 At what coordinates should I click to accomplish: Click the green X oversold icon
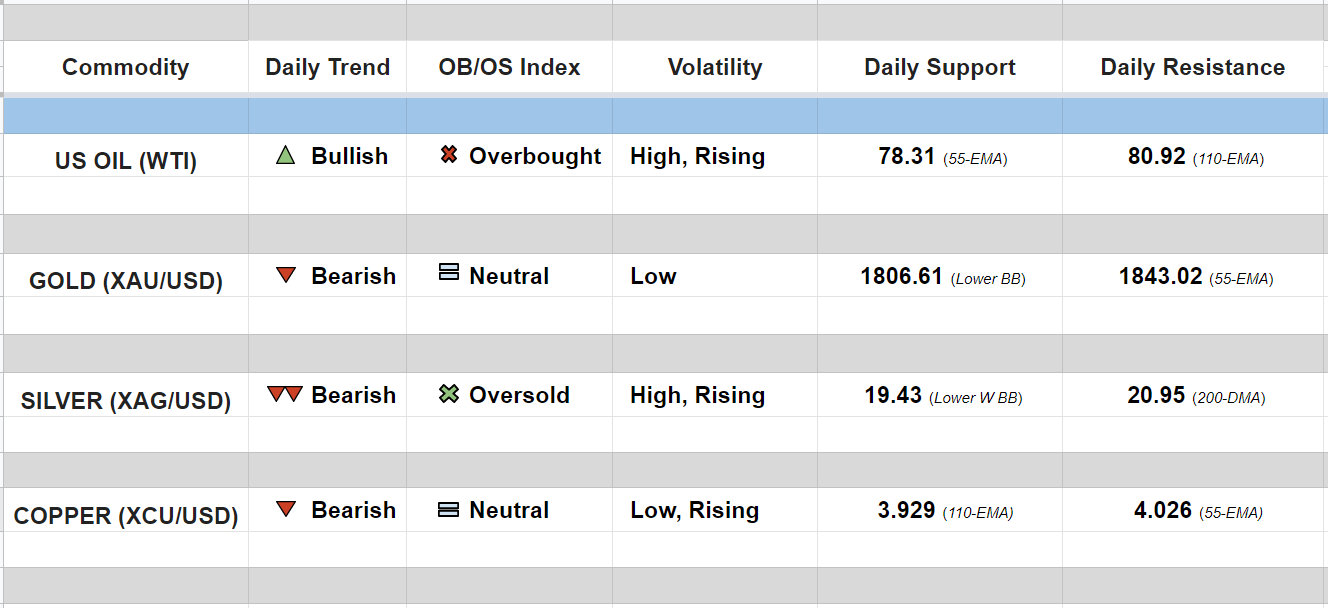click(x=449, y=394)
